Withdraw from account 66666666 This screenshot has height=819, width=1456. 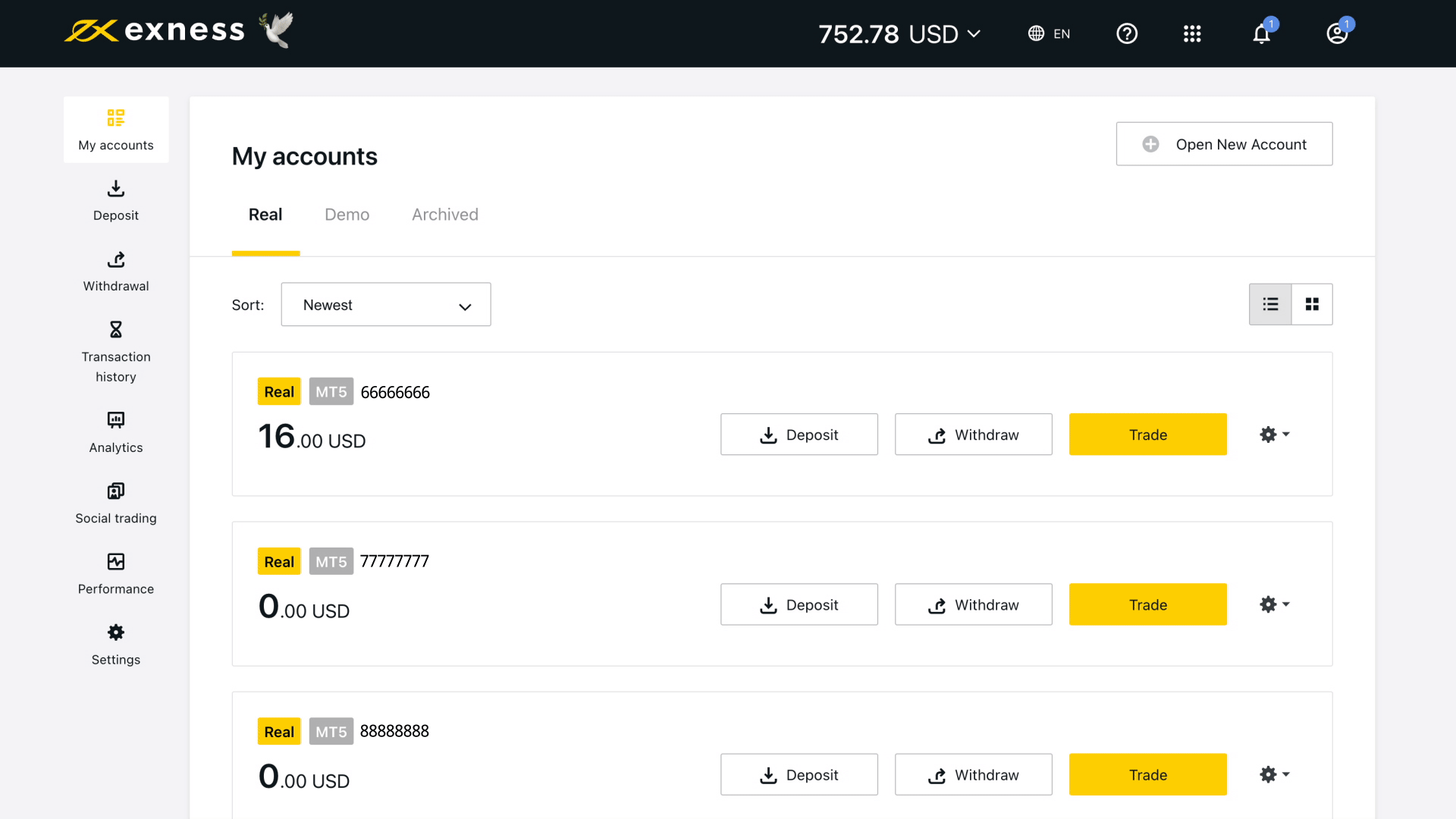coord(974,435)
